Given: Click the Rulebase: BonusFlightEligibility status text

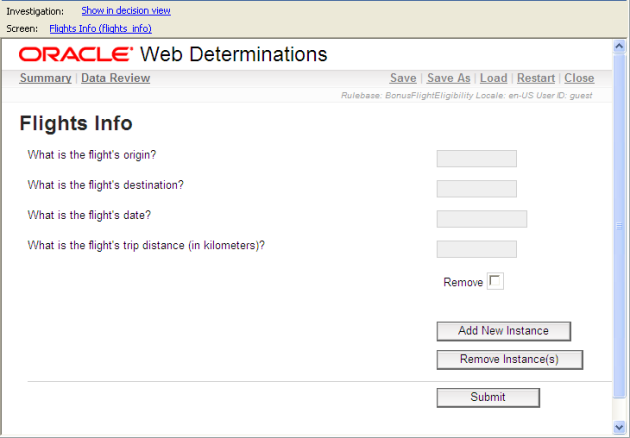Looking at the screenshot, I should tap(466, 96).
